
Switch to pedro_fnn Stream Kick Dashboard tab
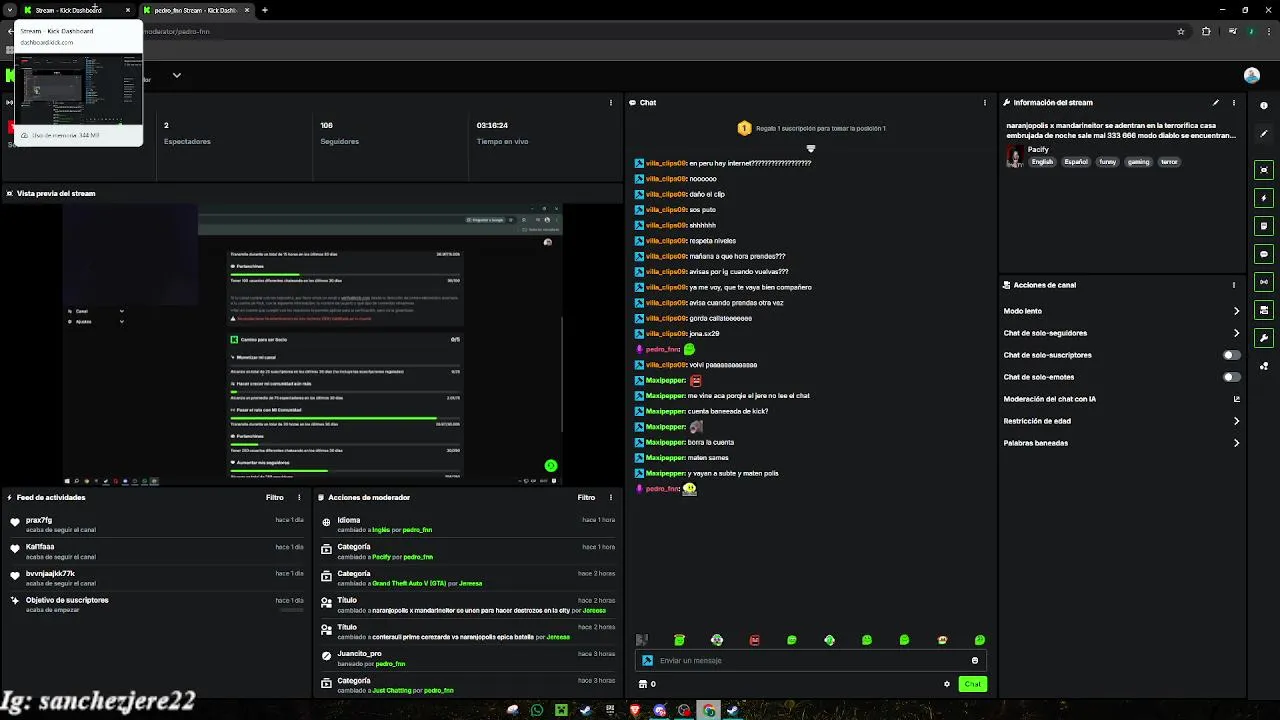pyautogui.click(x=196, y=10)
